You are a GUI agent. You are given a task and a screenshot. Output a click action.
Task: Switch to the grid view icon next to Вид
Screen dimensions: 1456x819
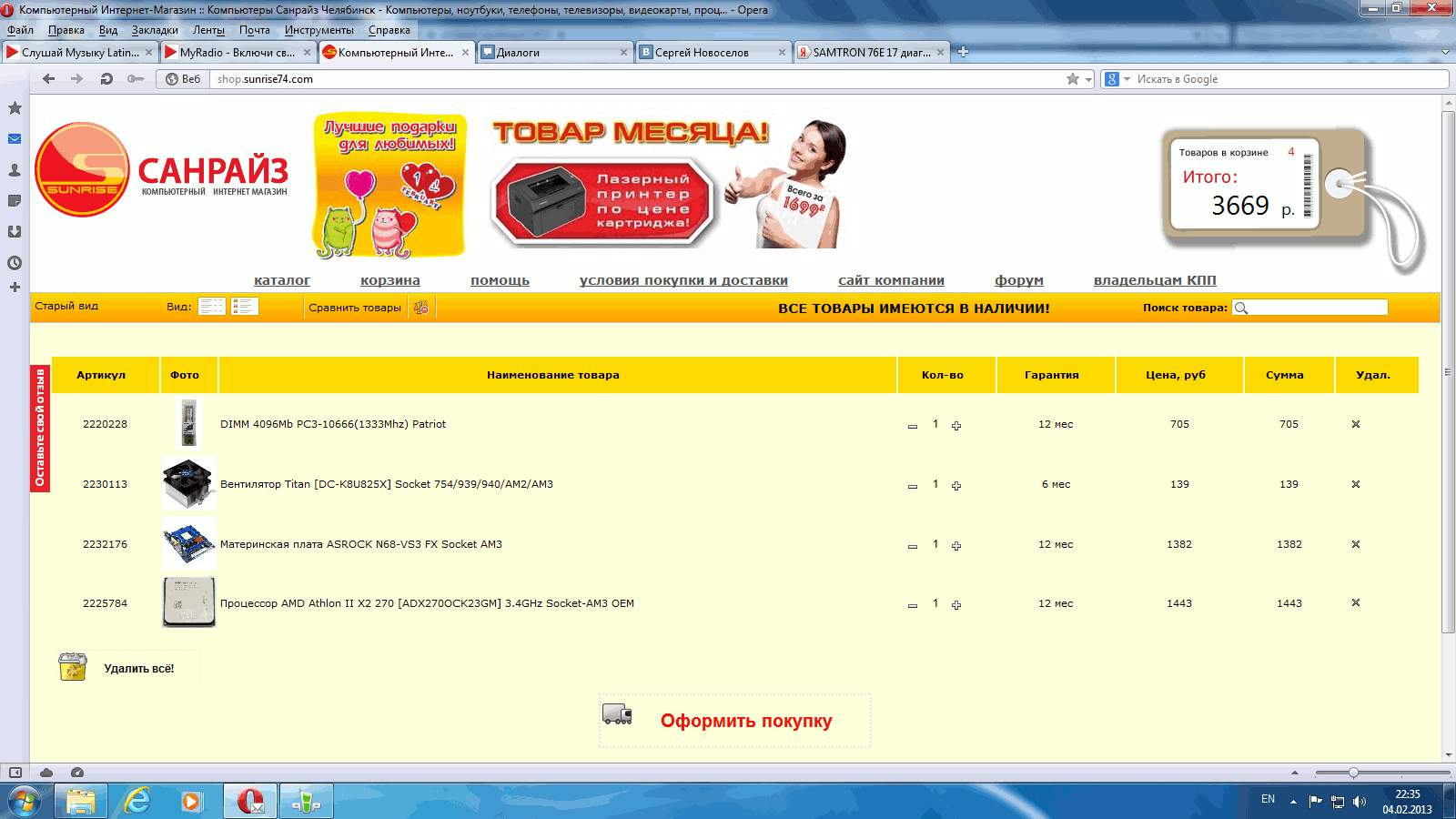pyautogui.click(x=212, y=307)
